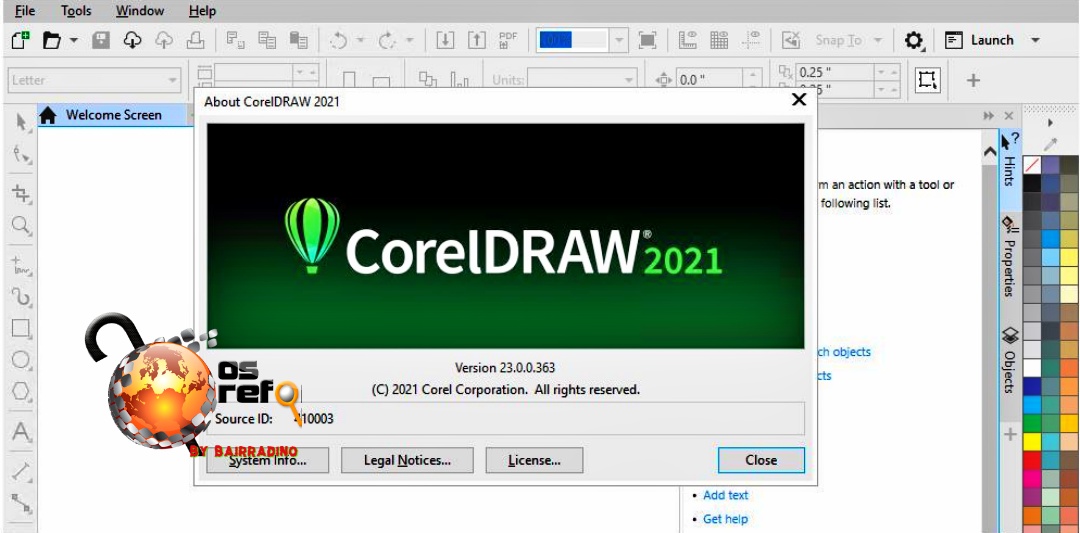This screenshot has height=533, width=1080.
Task: Click the zoom level input field
Action: pos(572,40)
